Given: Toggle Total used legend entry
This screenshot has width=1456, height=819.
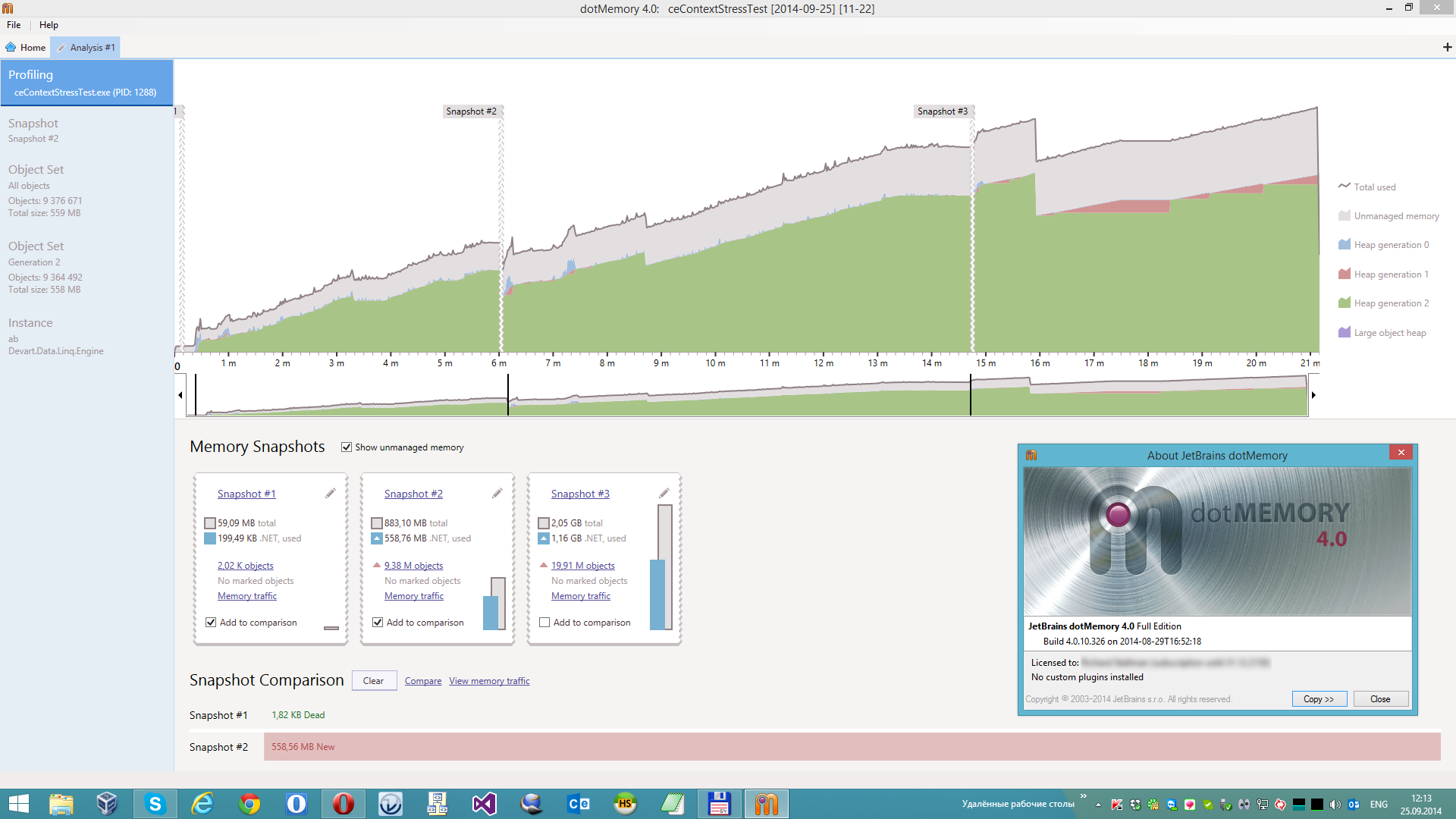Looking at the screenshot, I should (1367, 187).
